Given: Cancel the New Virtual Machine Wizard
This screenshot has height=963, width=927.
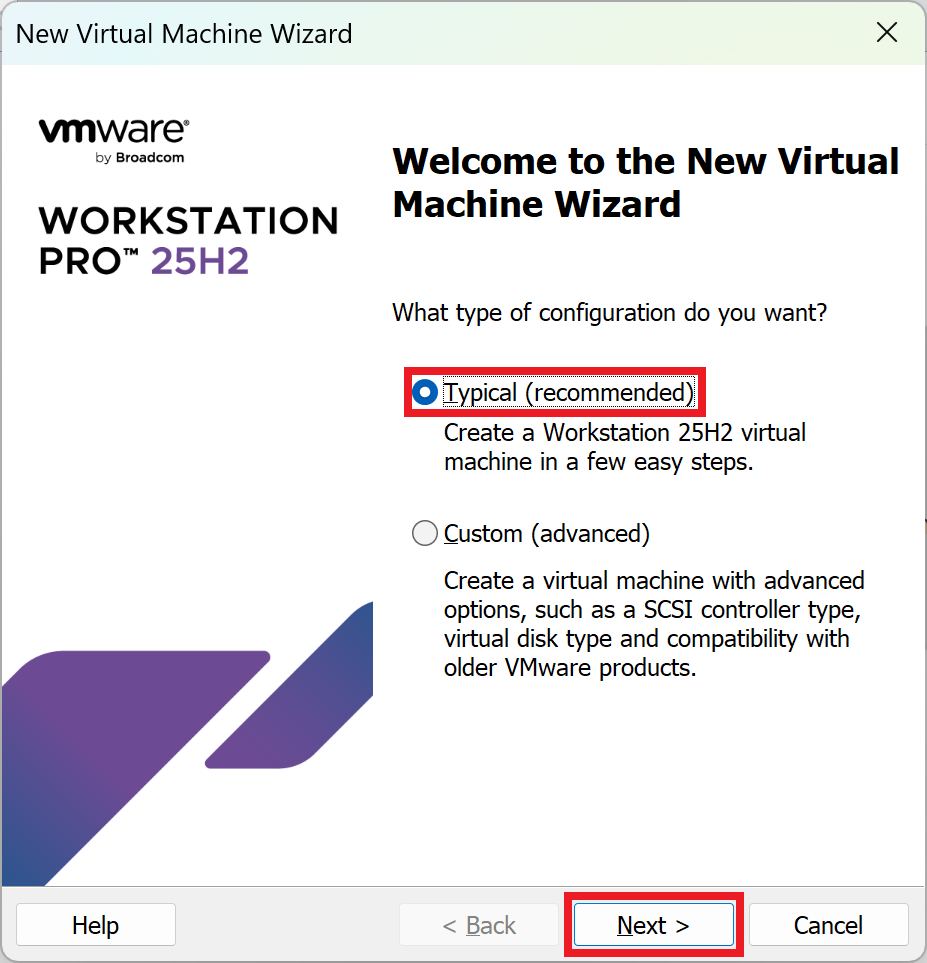Looking at the screenshot, I should point(828,926).
